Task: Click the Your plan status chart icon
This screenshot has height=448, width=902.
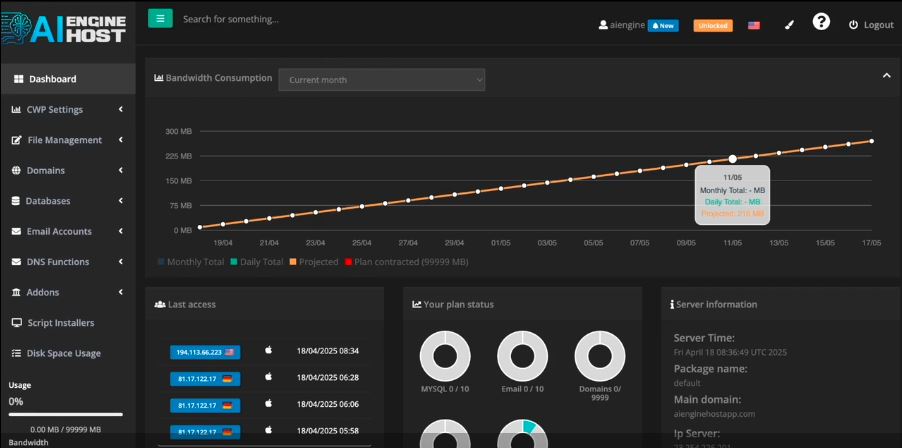Action: 417,304
